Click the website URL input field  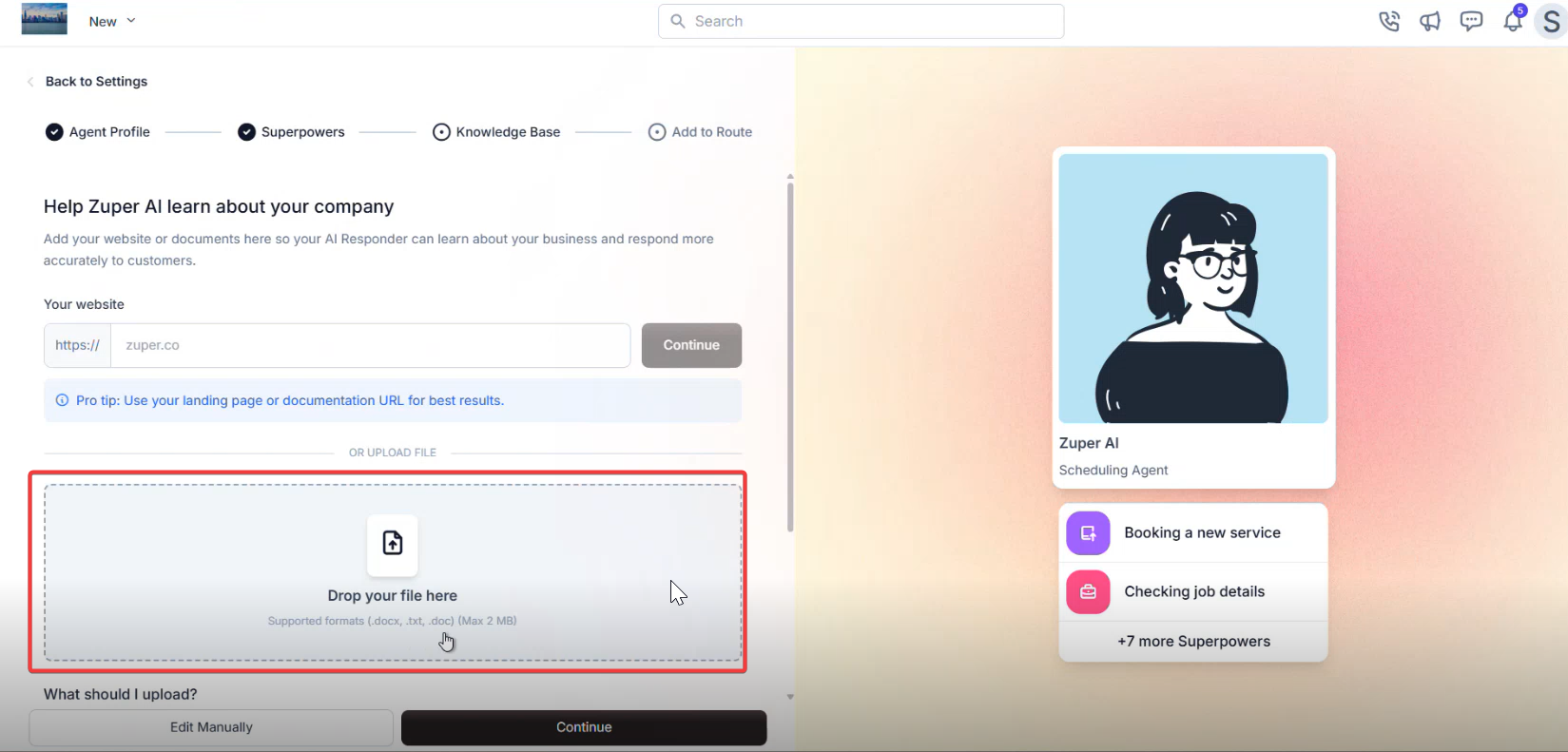(x=371, y=345)
